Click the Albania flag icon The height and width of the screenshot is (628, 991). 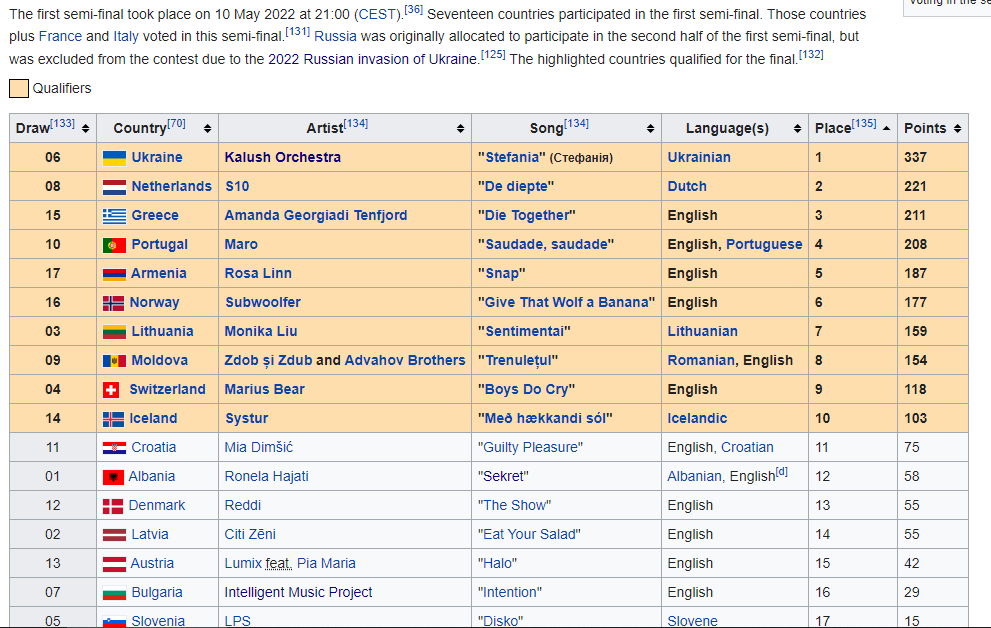tap(113, 477)
